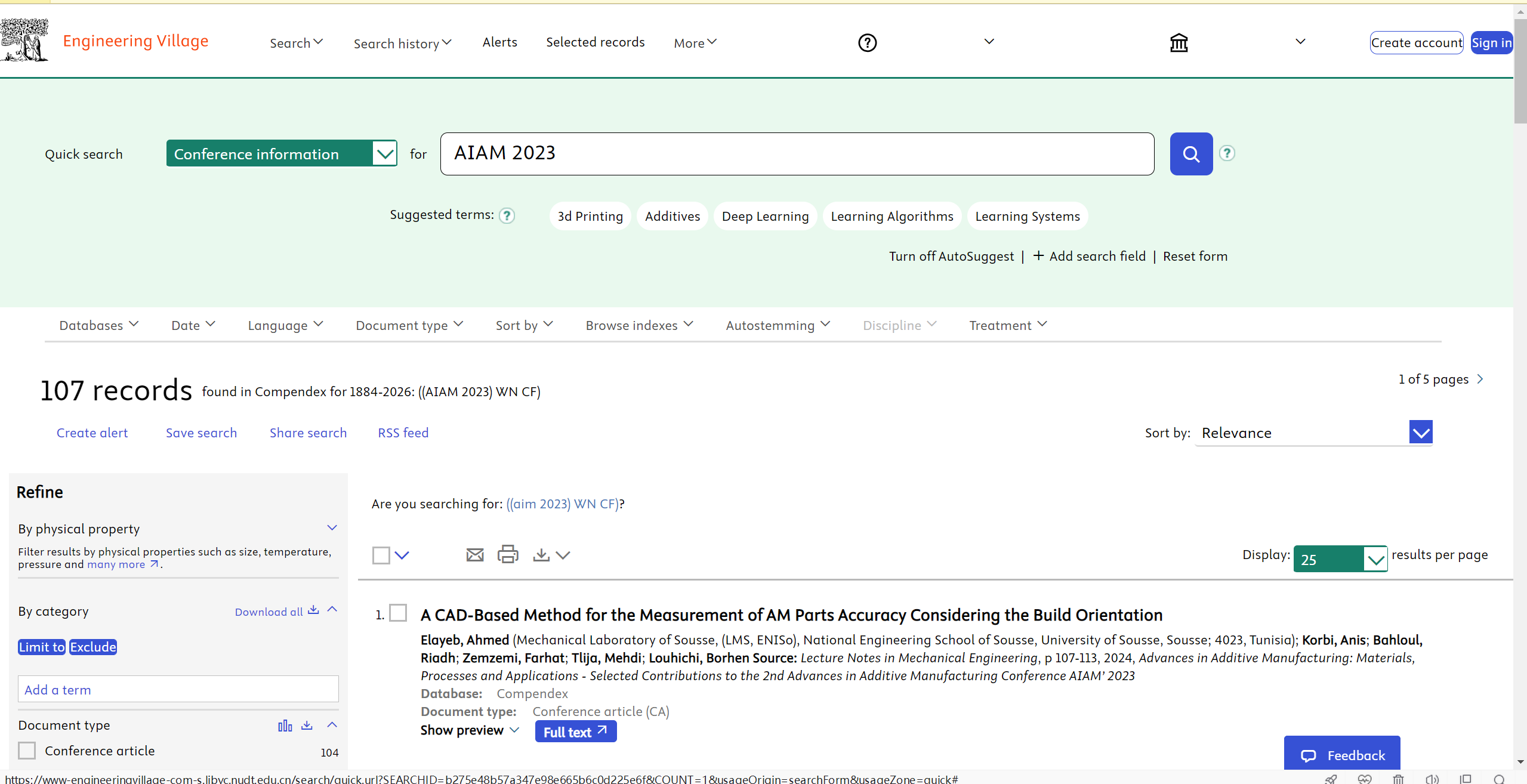This screenshot has width=1527, height=784.
Task: Open the Display 25 results per page dropdown
Action: (1340, 559)
